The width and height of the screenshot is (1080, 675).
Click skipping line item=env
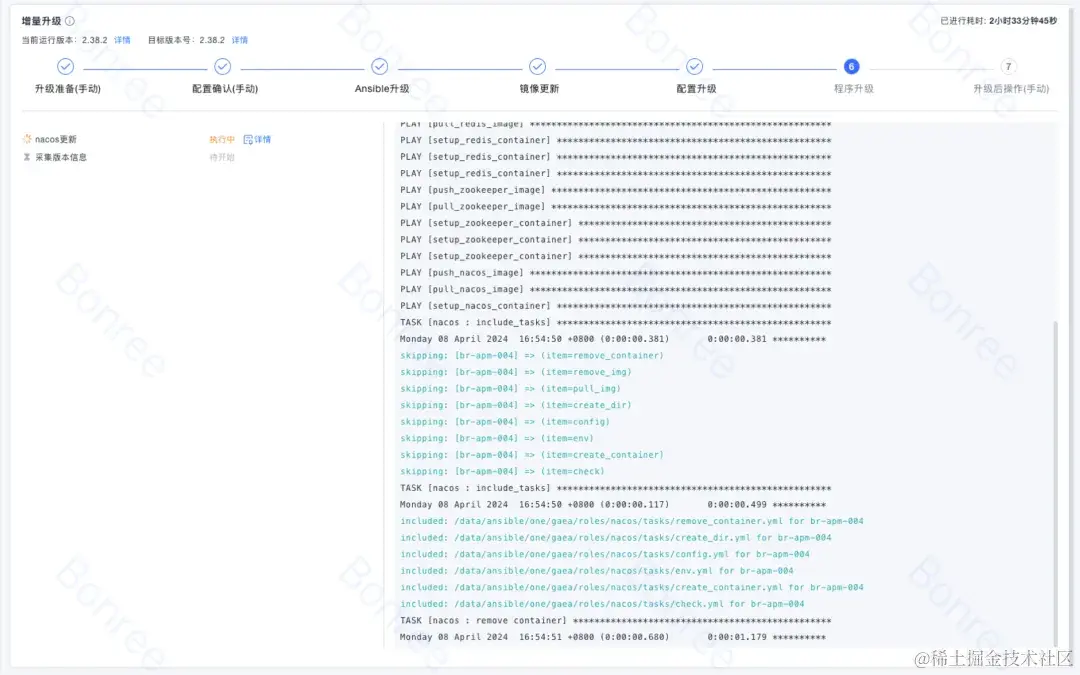497,438
